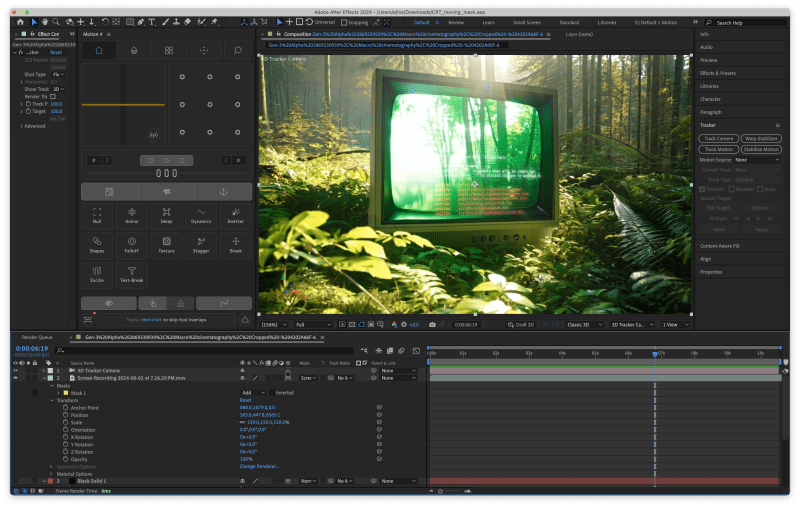The width and height of the screenshot is (800, 507).
Task: Click the Text-Break tool in Motion panel
Action: coord(132,274)
